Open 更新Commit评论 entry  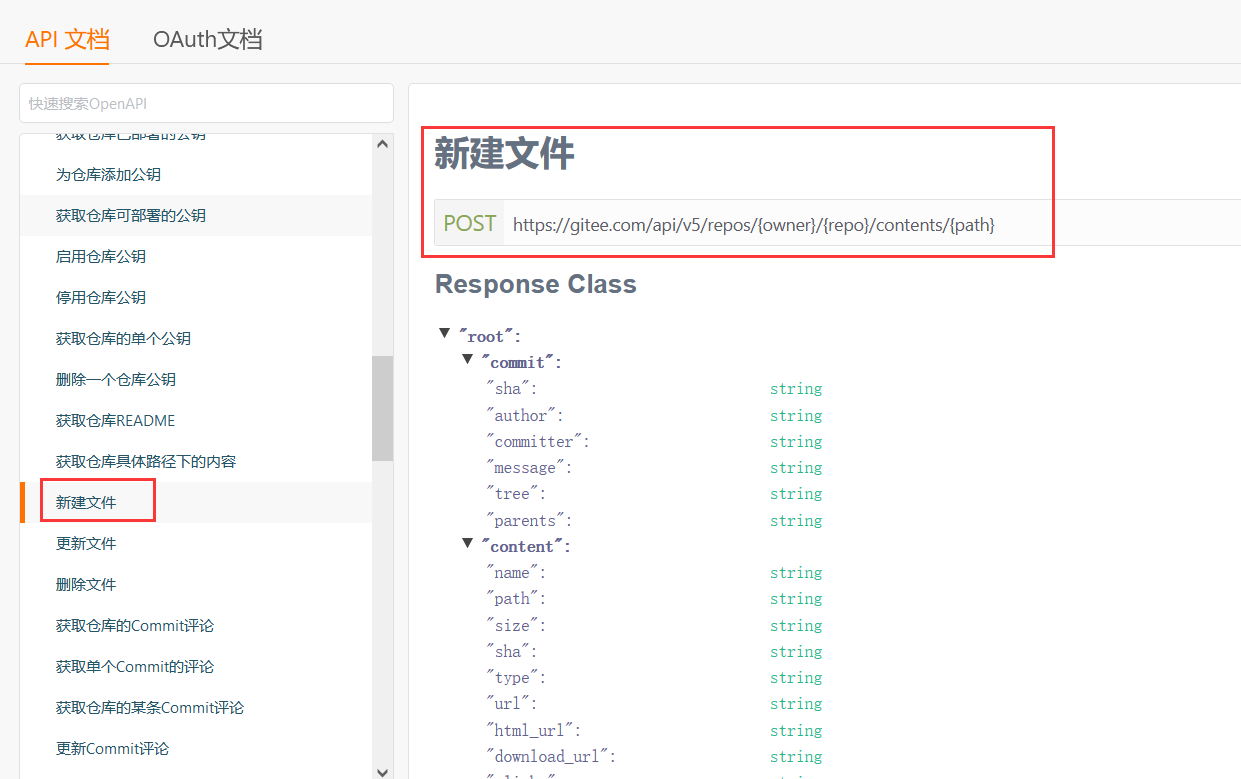tap(113, 748)
